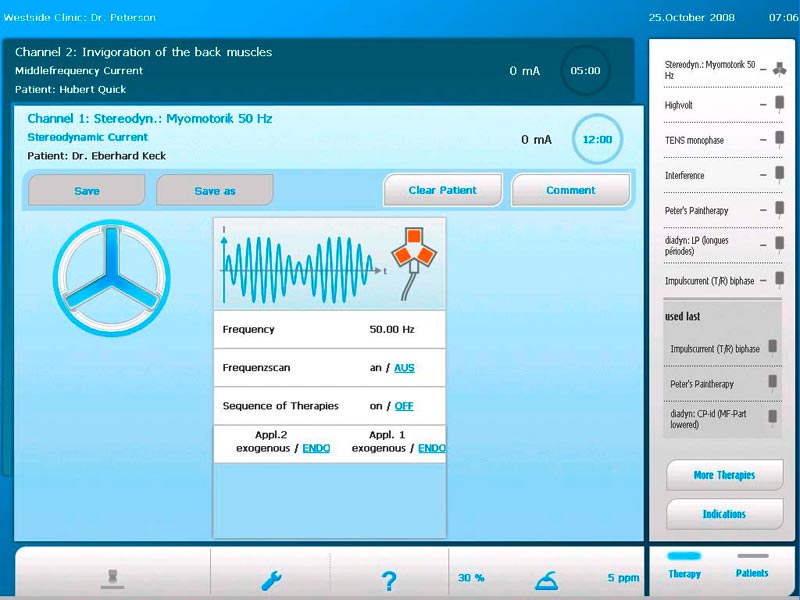
Task: Click the electrode icon beside TENS monophase
Action: [x=780, y=139]
